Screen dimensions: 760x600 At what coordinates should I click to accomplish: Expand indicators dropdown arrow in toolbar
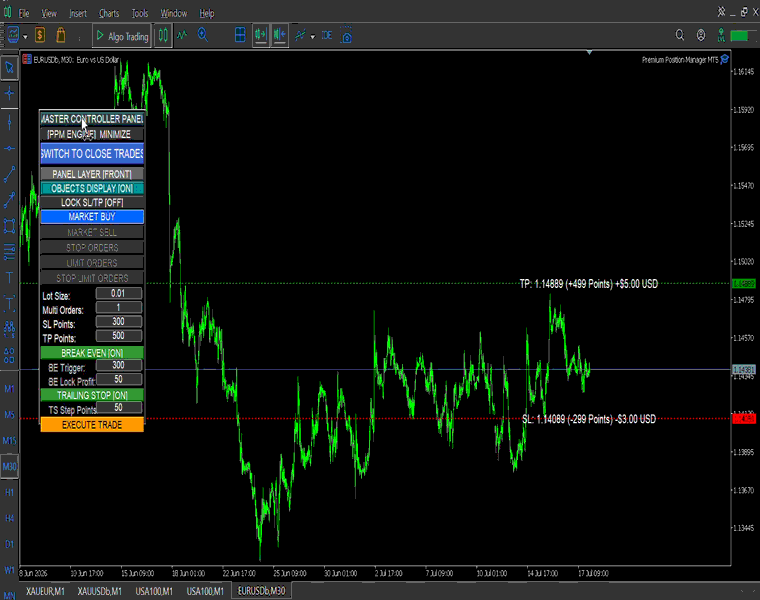pyautogui.click(x=313, y=36)
